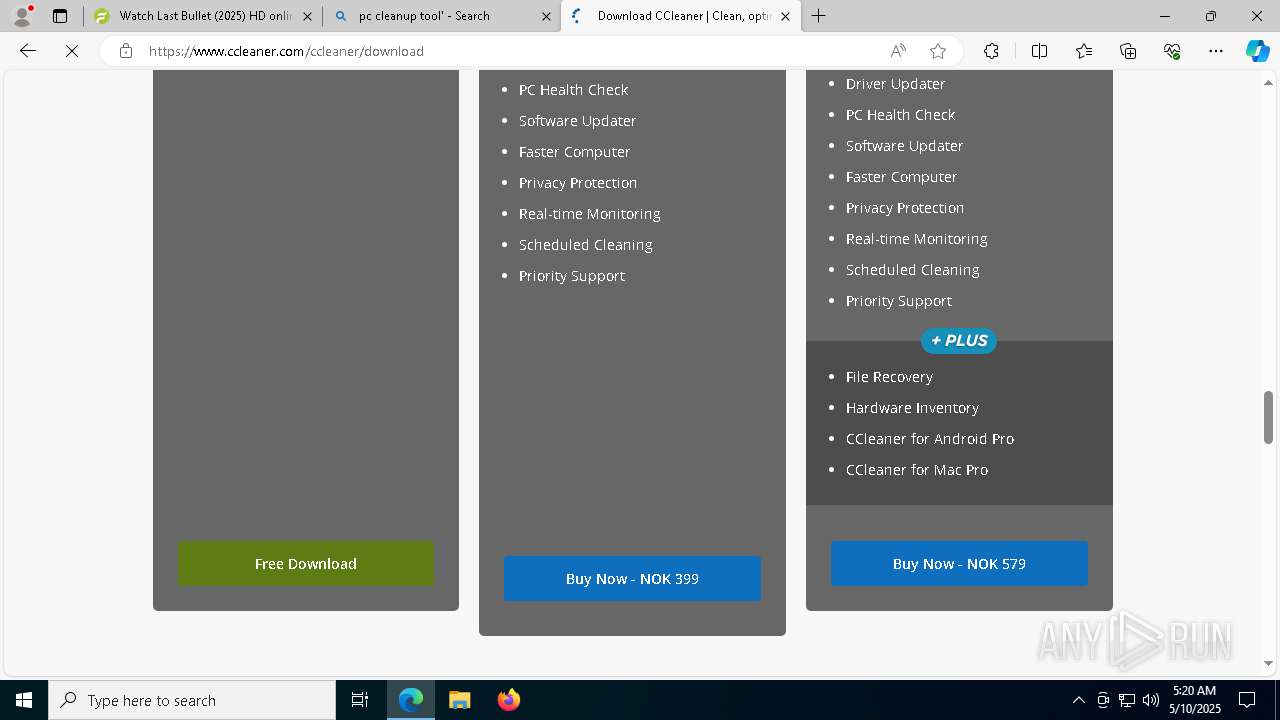
Task: Open Edge Settings and more menu
Action: (1216, 51)
